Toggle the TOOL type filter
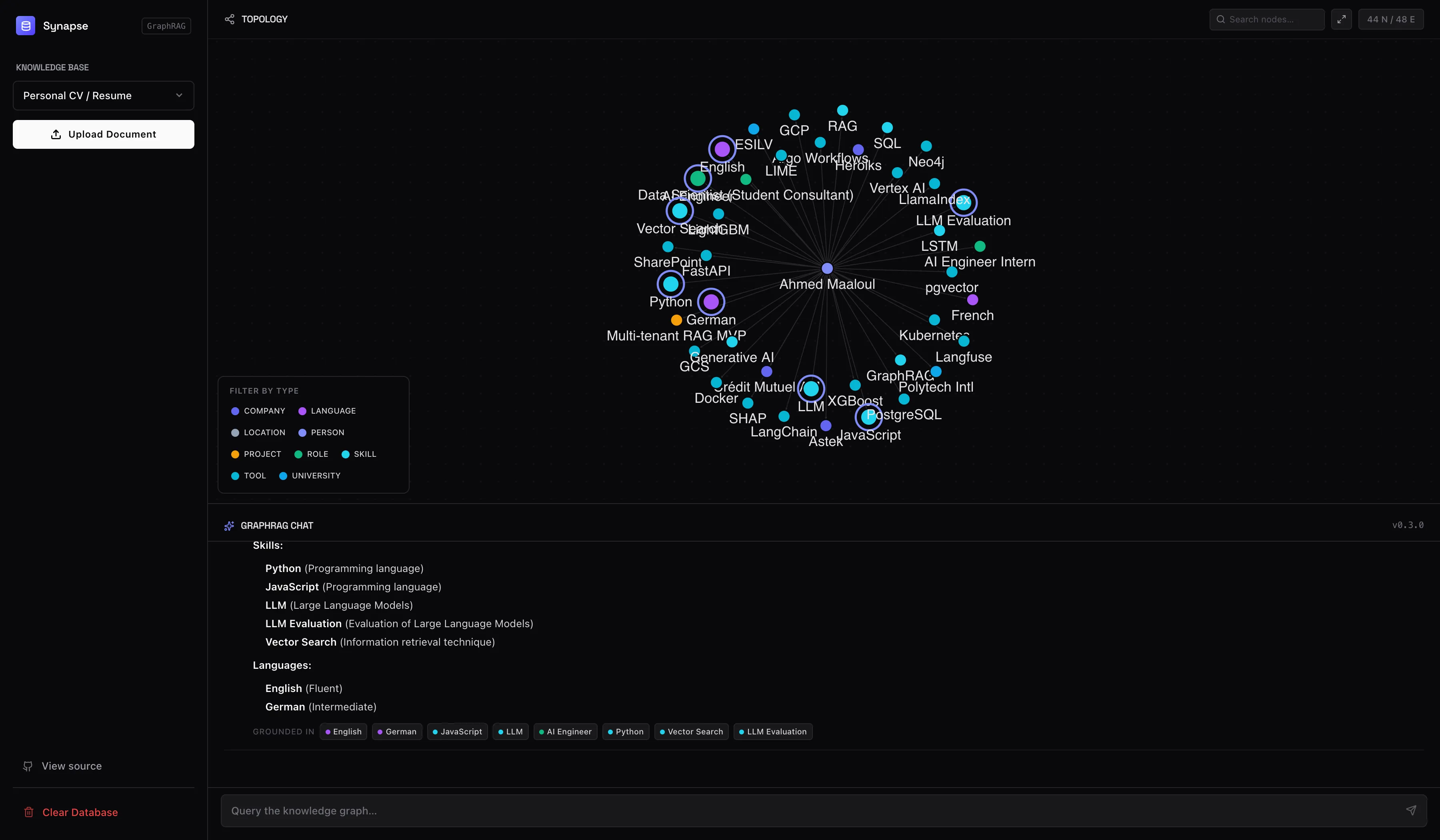The width and height of the screenshot is (1440, 840). (x=248, y=476)
